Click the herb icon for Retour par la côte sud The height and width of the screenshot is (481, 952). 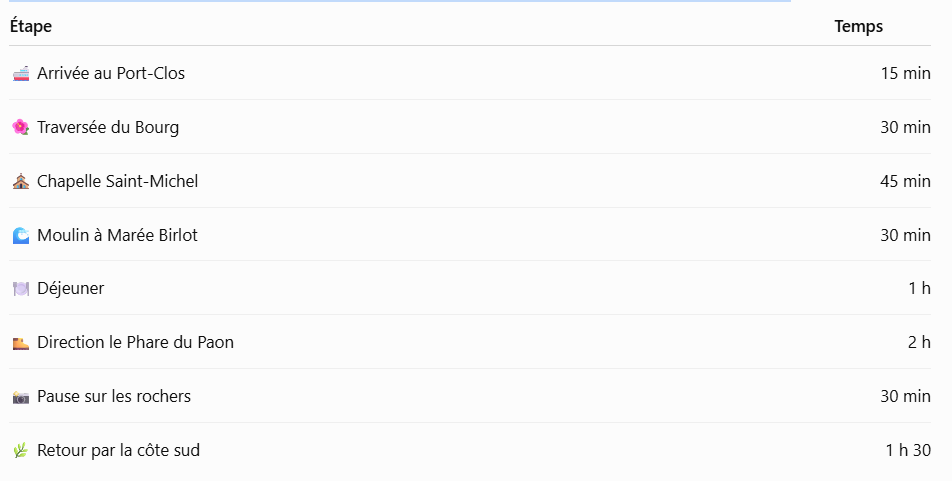coord(21,451)
